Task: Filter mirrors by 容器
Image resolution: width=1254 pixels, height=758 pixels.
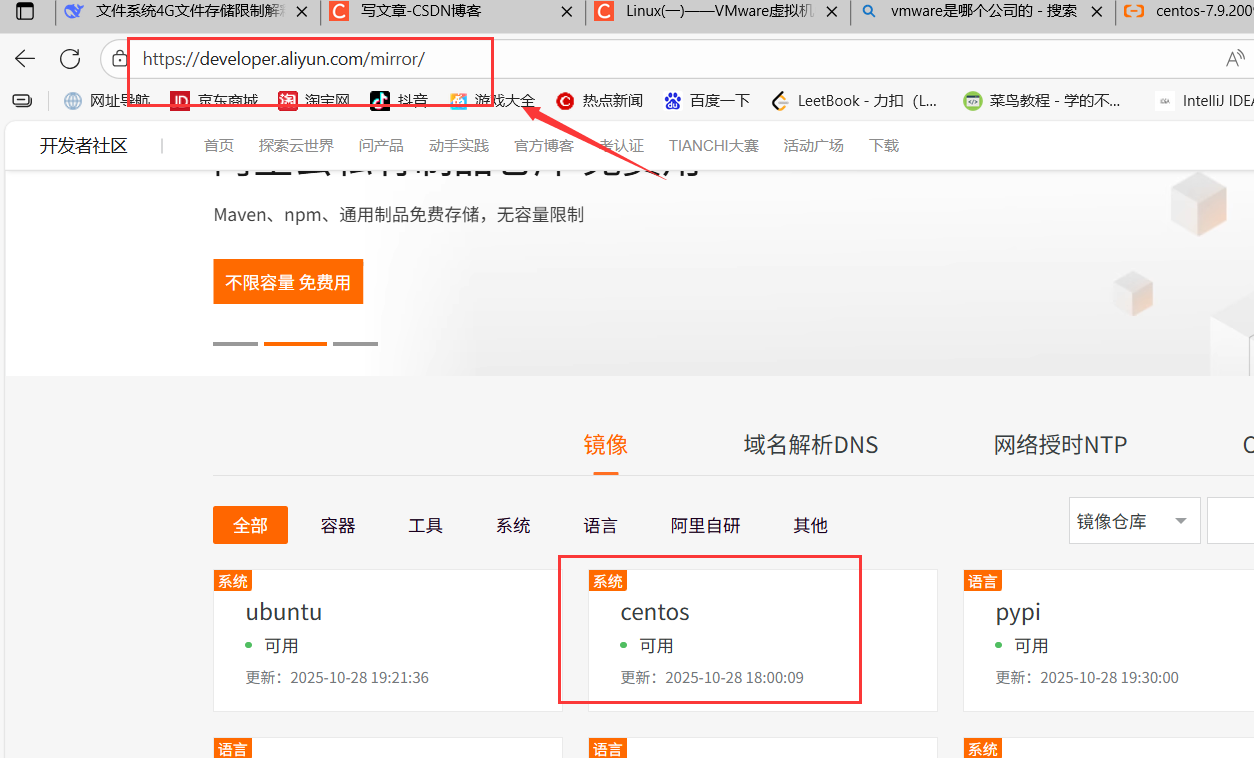Action: pos(338,526)
